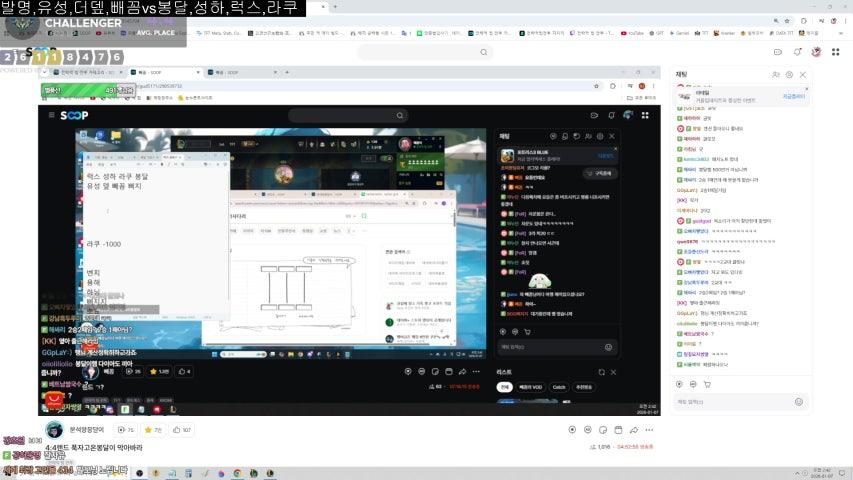Open more options dots for the main stream
The image size is (853, 480).
(x=649, y=430)
